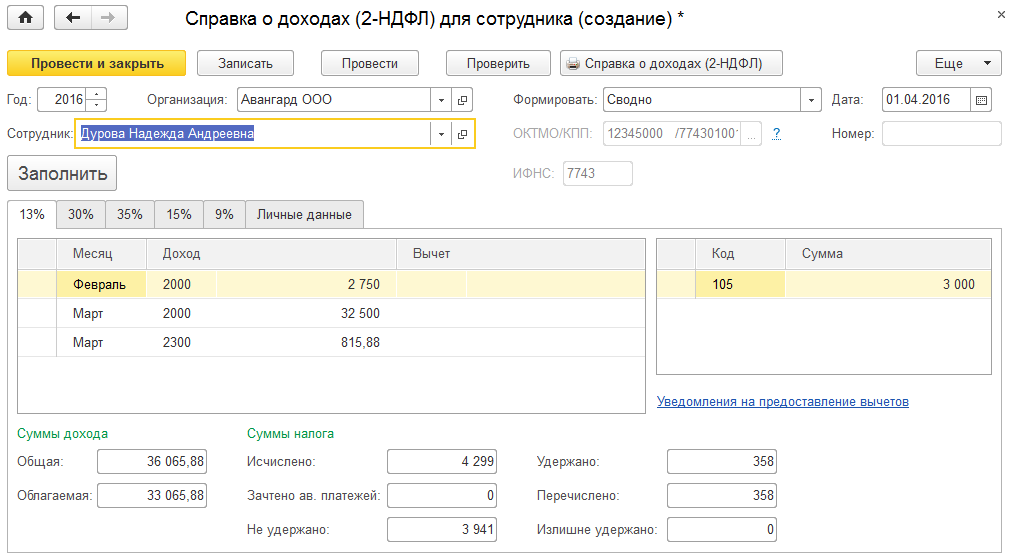The width and height of the screenshot is (1016, 556).
Task: Open the calendar picker for Дата
Action: (x=981, y=100)
